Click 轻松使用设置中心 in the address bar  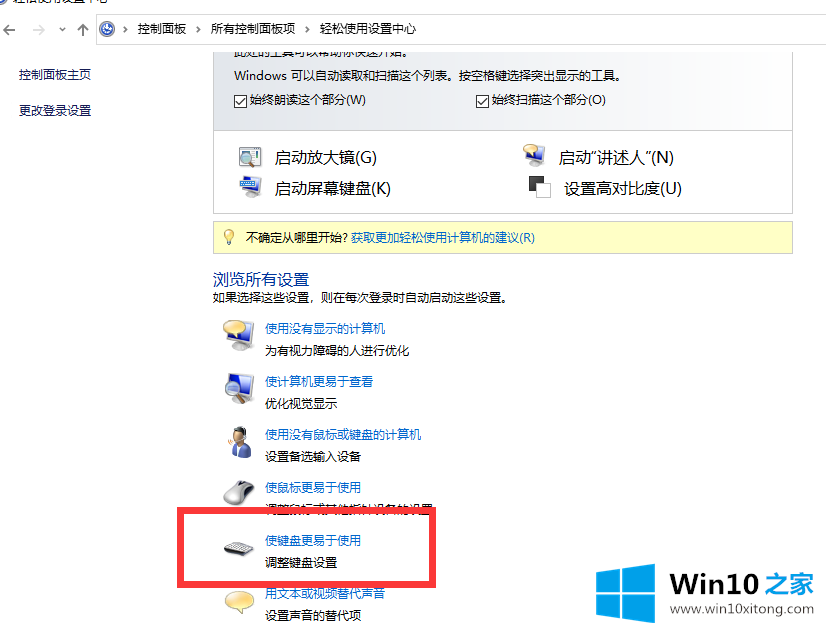pos(368,29)
